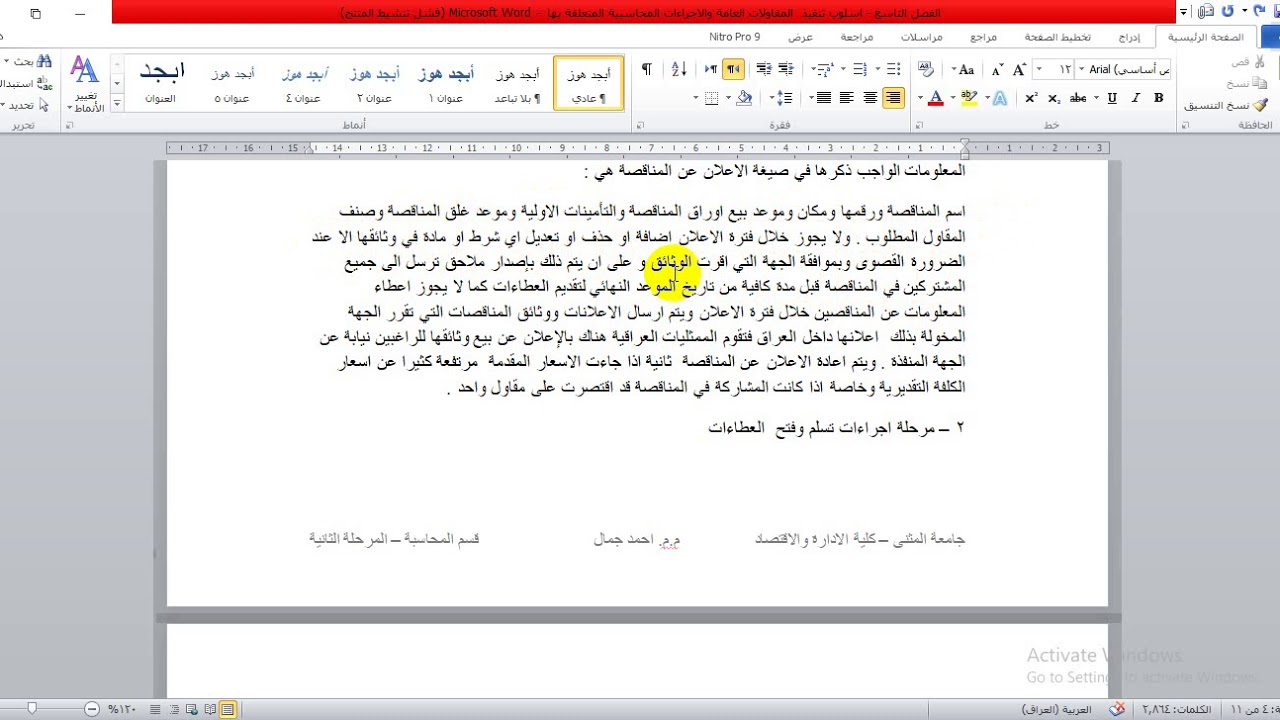This screenshot has width=1280, height=720.
Task: Expand the underline style dropdown arrow
Action: click(1098, 98)
